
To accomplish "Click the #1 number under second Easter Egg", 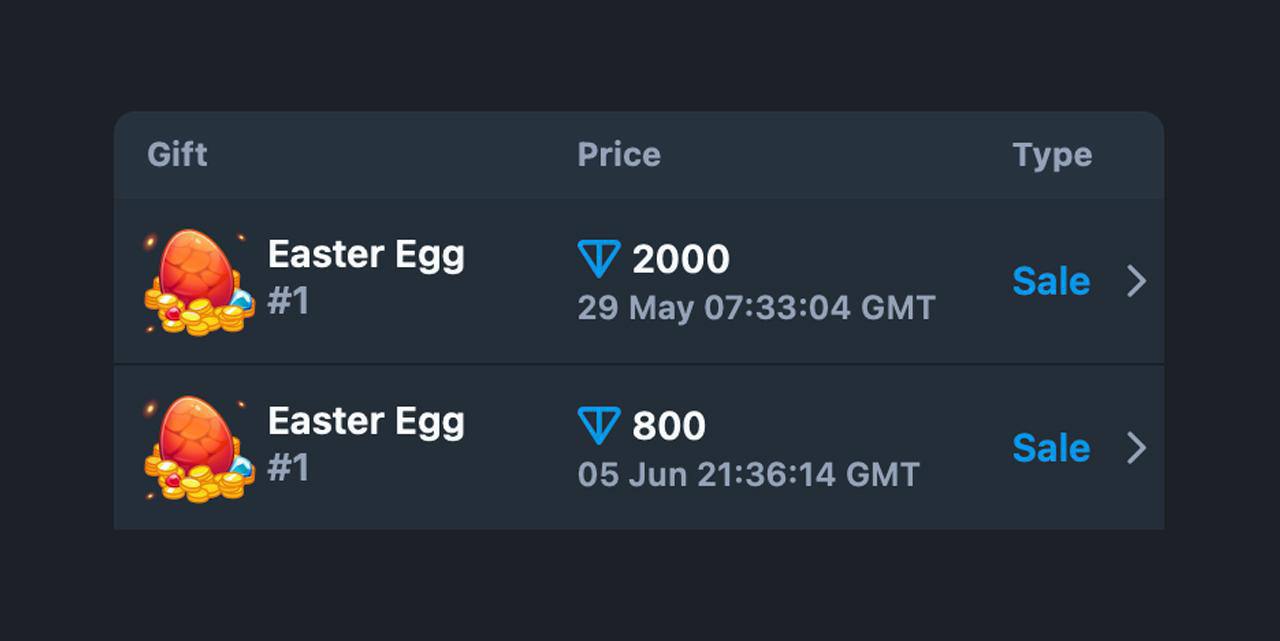I will coord(289,469).
